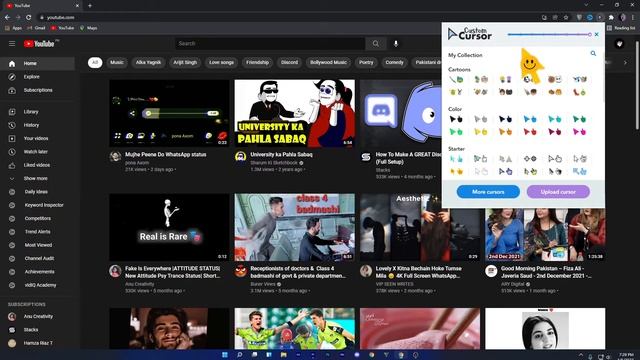Open Keyword Inspector in sidebar
The width and height of the screenshot is (640, 360).
coord(38,205)
